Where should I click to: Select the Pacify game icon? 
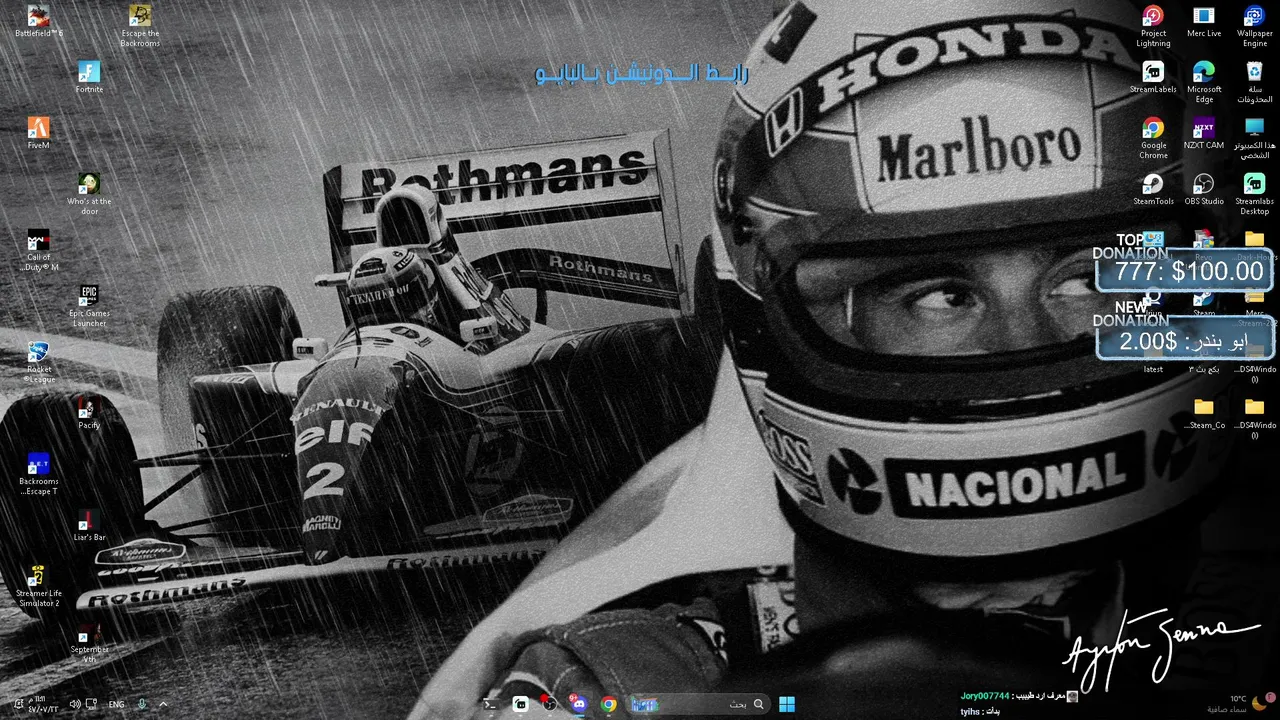89,413
